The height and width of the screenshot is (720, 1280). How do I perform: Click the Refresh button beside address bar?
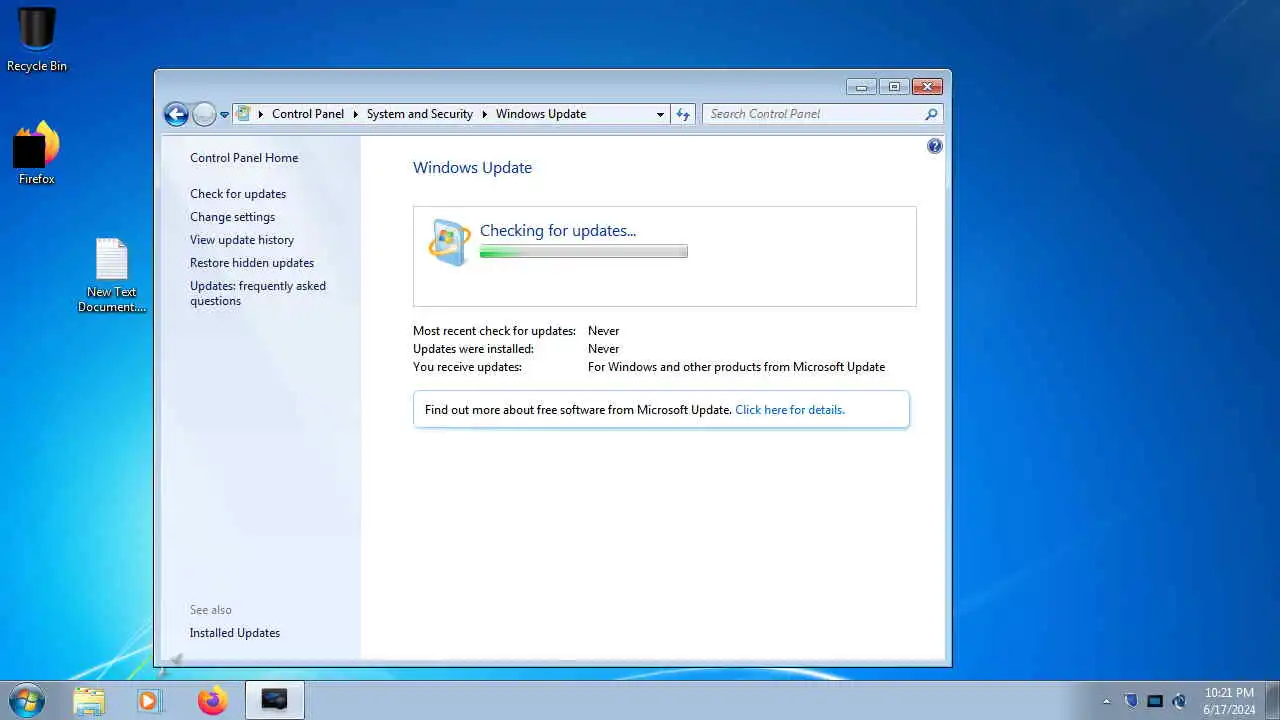coord(683,114)
